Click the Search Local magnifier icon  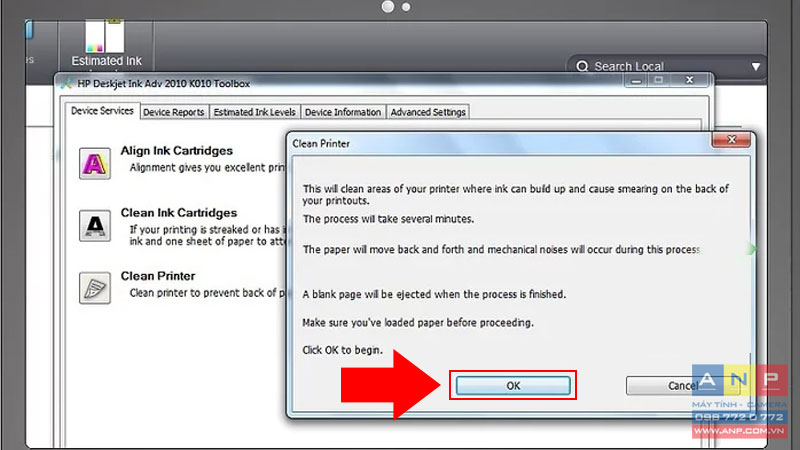[x=582, y=66]
